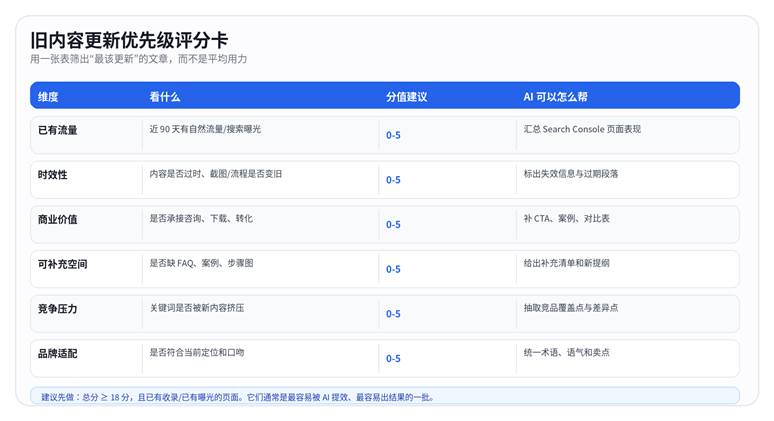This screenshot has width=774, height=421.
Task: Click the 已有流量 row label
Action: tap(58, 130)
